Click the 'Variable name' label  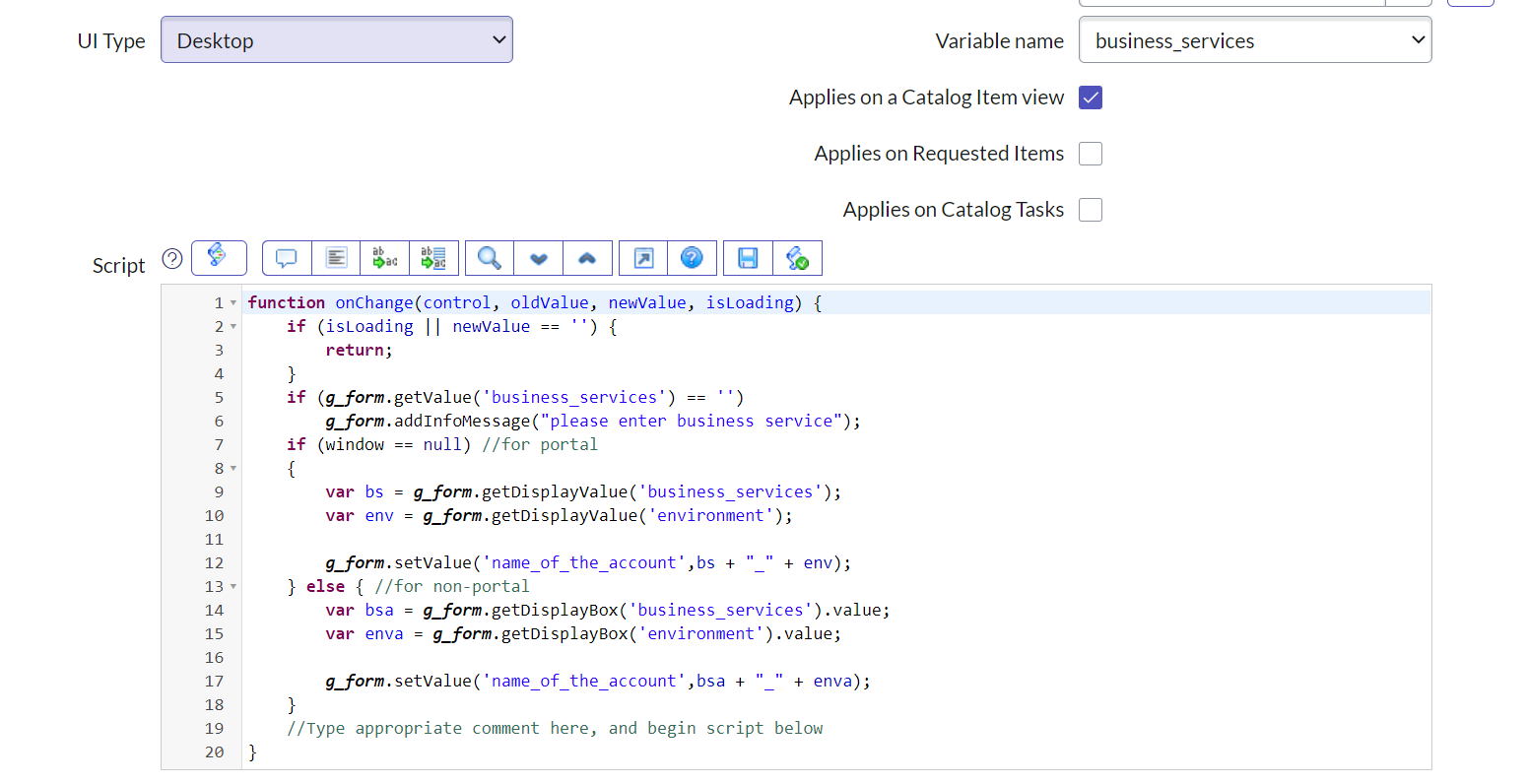point(999,41)
